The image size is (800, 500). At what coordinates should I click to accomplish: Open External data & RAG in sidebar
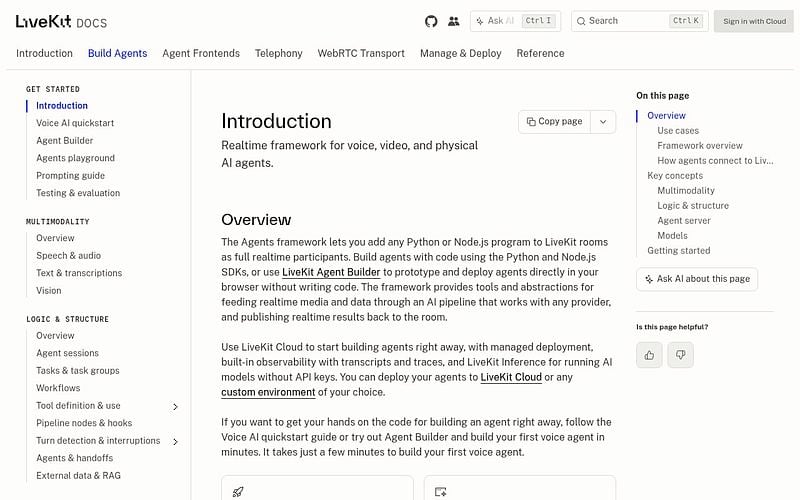pos(79,476)
